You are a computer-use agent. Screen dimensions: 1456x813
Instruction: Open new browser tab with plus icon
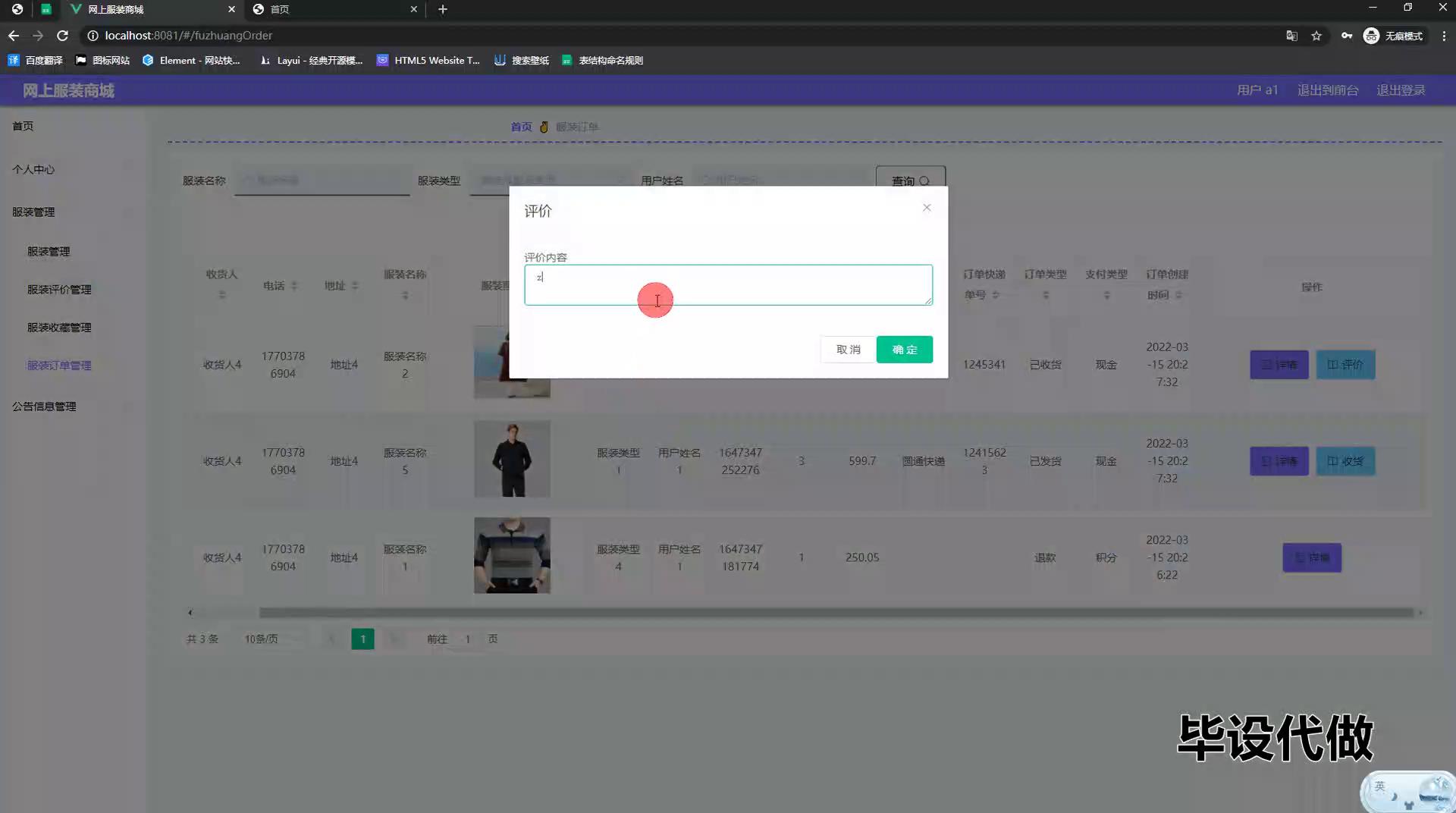pyautogui.click(x=443, y=9)
